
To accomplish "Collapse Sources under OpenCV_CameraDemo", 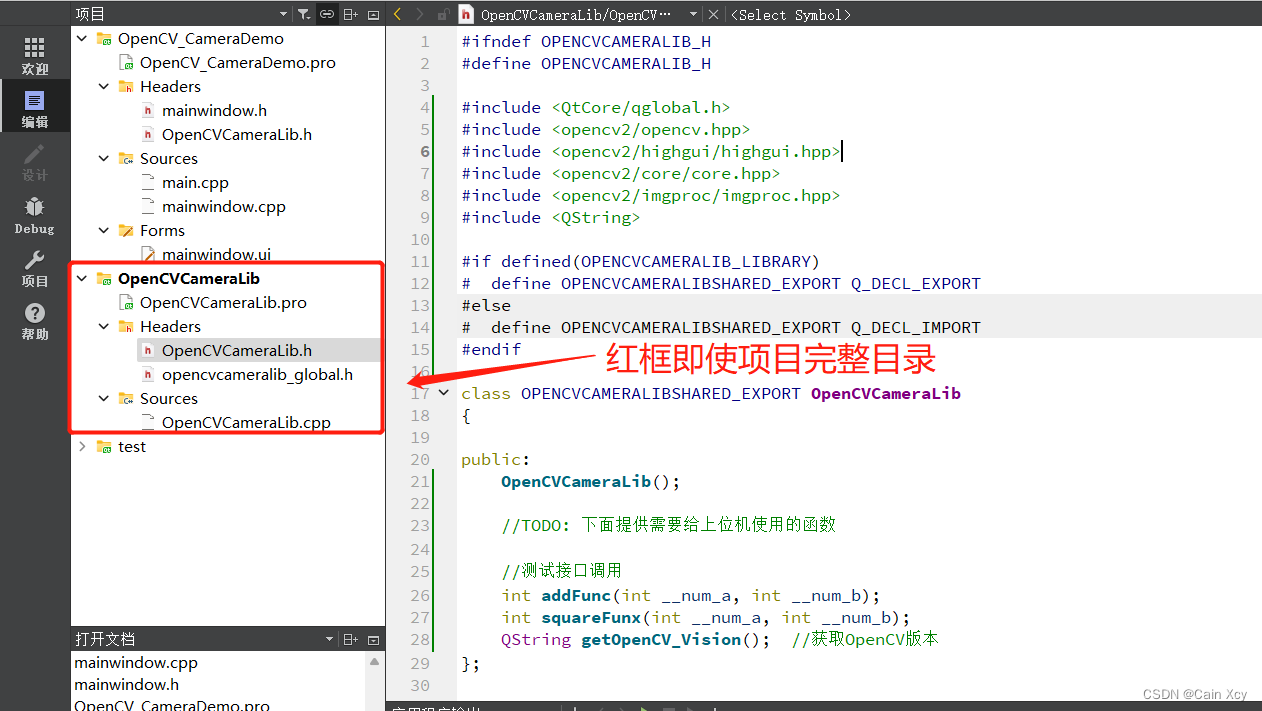I will tap(104, 158).
